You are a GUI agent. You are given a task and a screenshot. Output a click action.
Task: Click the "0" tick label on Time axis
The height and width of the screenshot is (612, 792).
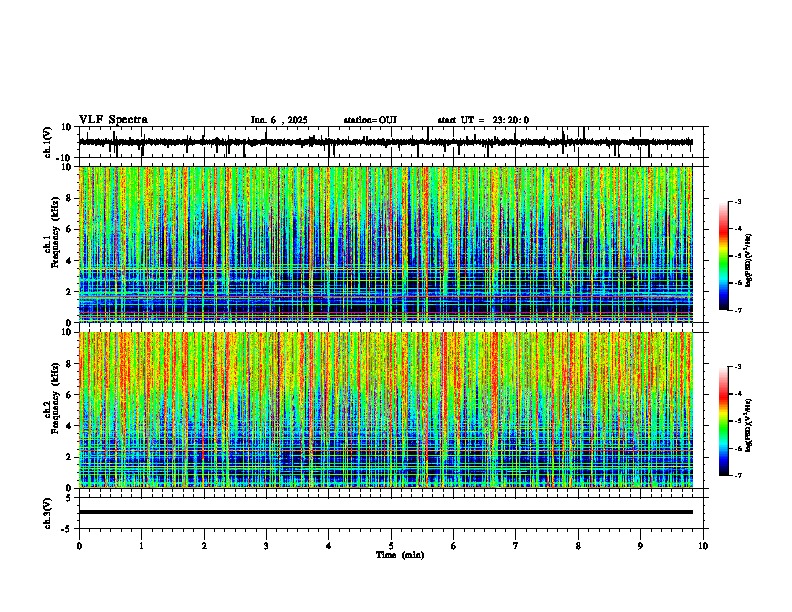click(79, 546)
